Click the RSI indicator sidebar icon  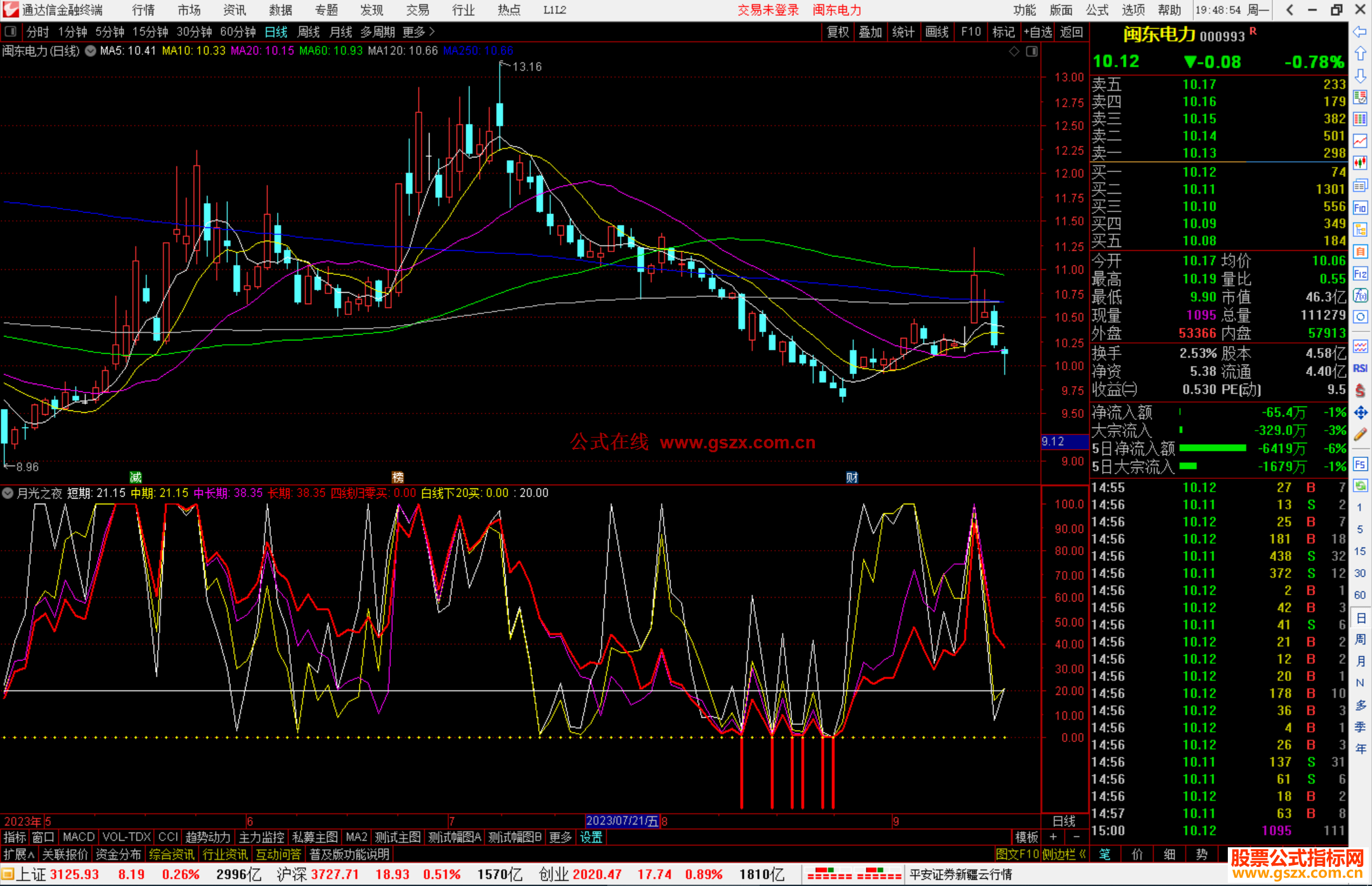click(1360, 368)
